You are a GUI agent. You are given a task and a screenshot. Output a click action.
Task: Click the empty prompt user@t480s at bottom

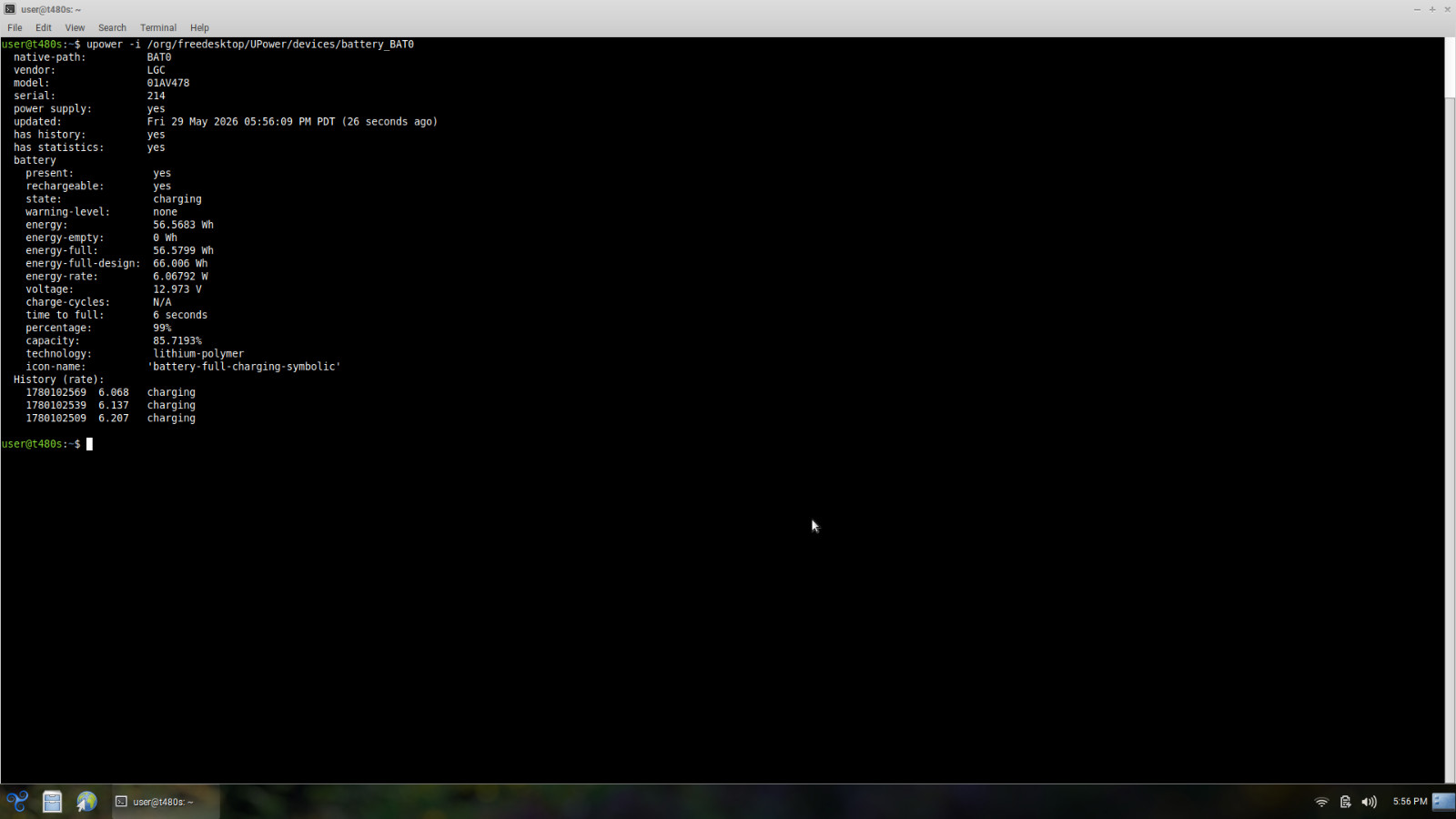41,444
